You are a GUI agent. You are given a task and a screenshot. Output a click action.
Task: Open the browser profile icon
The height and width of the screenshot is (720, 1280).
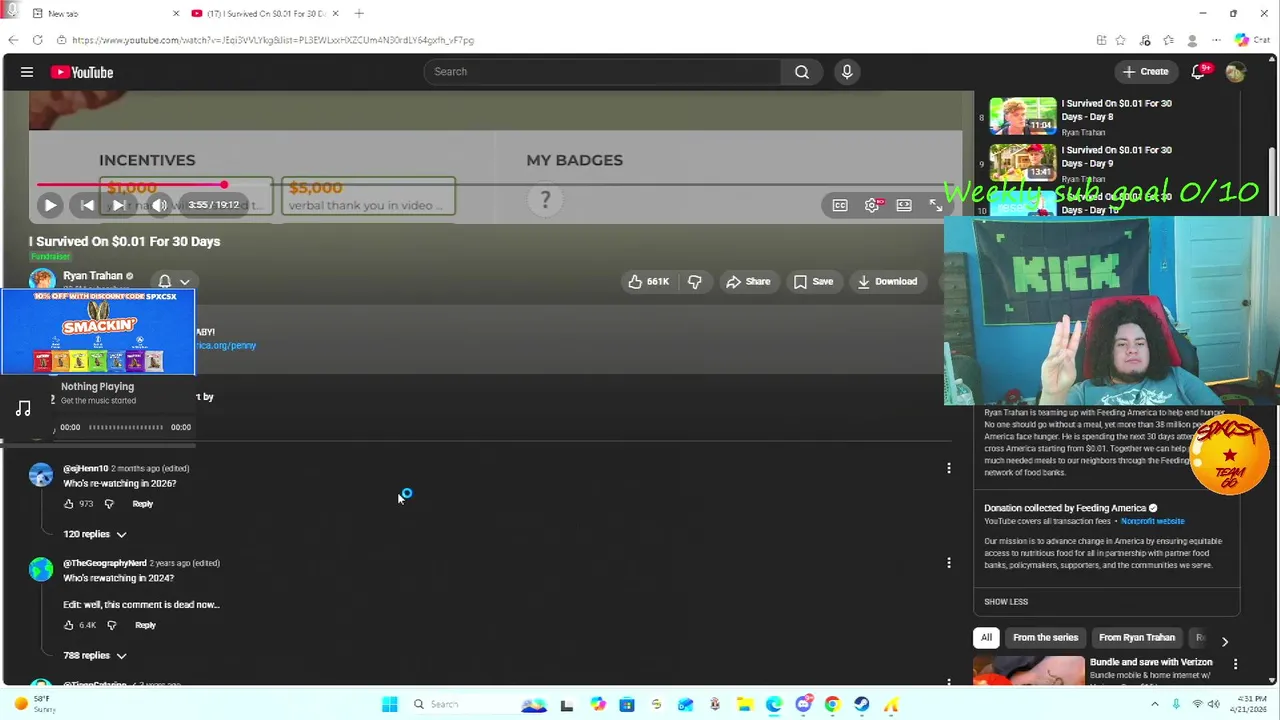pyautogui.click(x=1192, y=40)
